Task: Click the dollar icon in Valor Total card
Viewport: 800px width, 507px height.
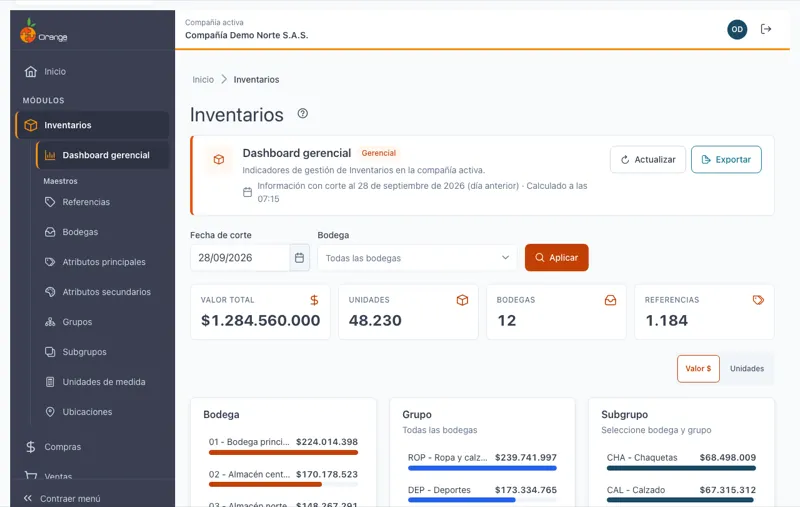Action: [314, 300]
